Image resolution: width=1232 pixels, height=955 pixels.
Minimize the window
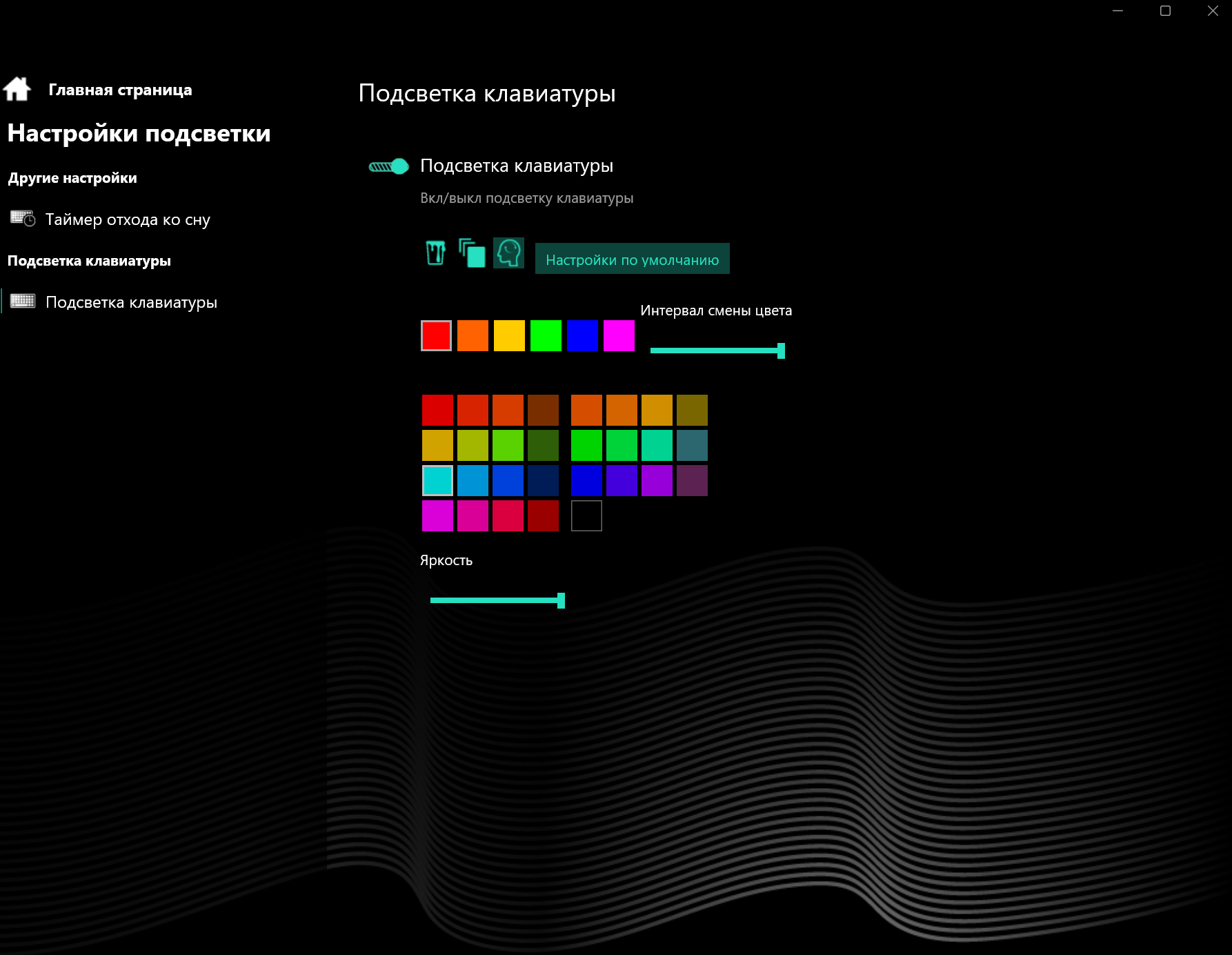tap(1118, 11)
